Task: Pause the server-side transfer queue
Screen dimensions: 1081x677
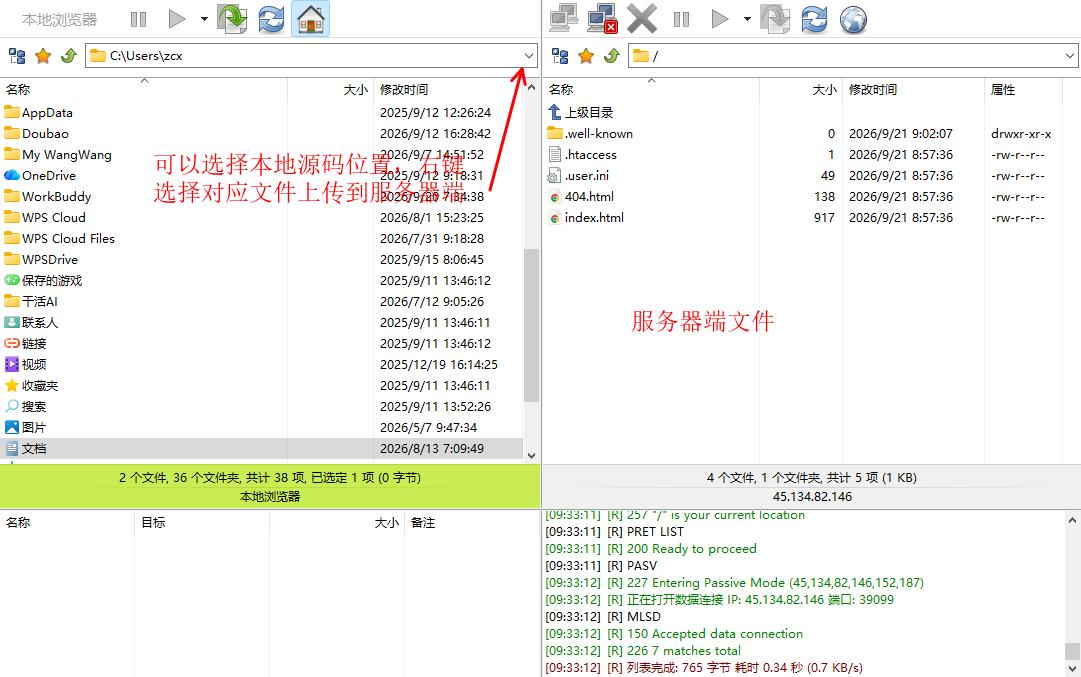Action: [x=681, y=19]
